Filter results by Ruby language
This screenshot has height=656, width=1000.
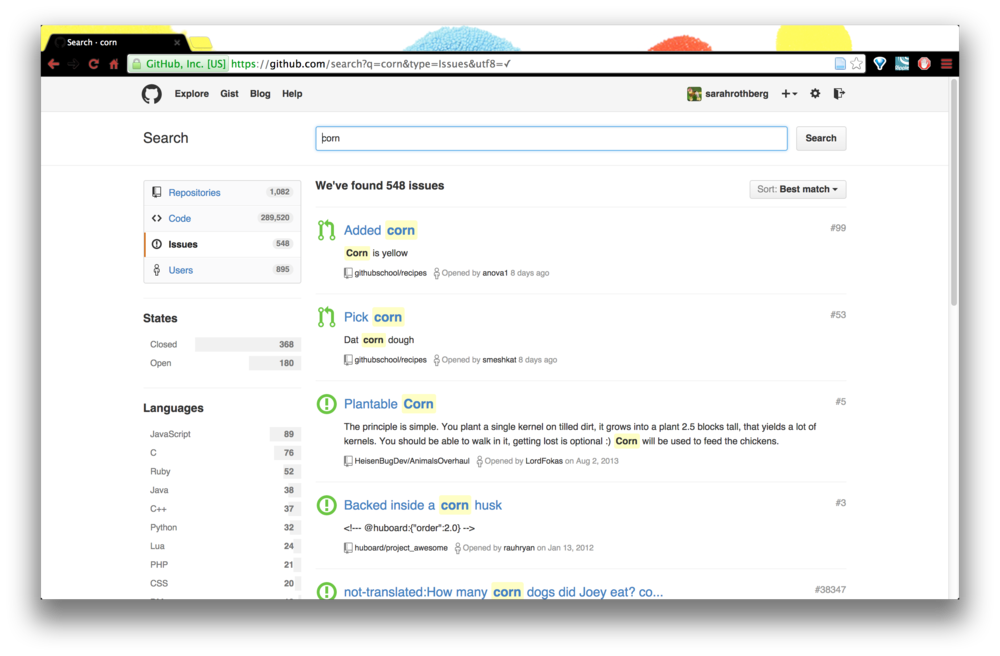click(222, 471)
